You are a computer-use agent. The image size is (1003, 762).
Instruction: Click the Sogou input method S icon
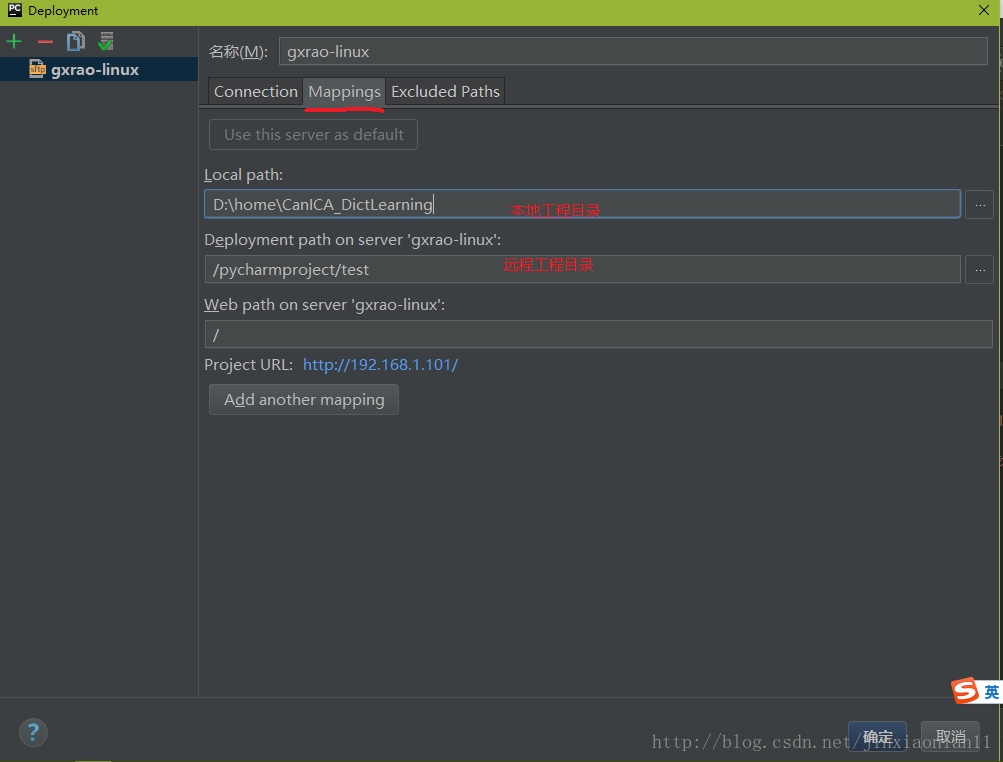pyautogui.click(x=965, y=691)
